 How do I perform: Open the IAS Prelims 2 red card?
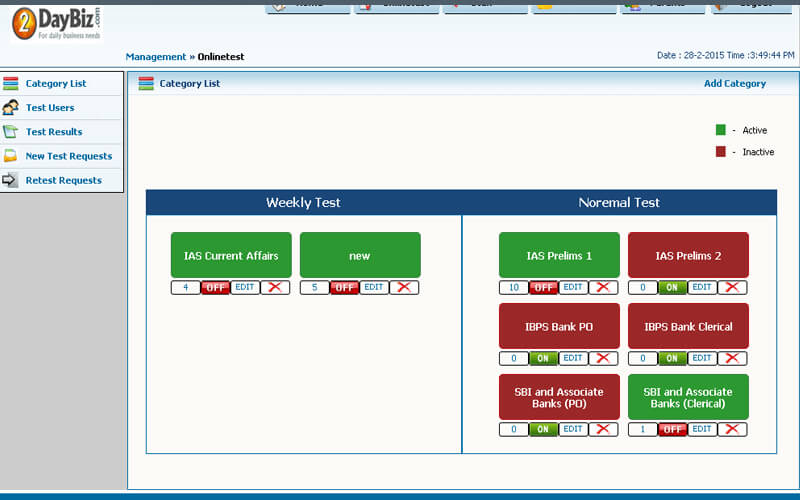(x=688, y=255)
